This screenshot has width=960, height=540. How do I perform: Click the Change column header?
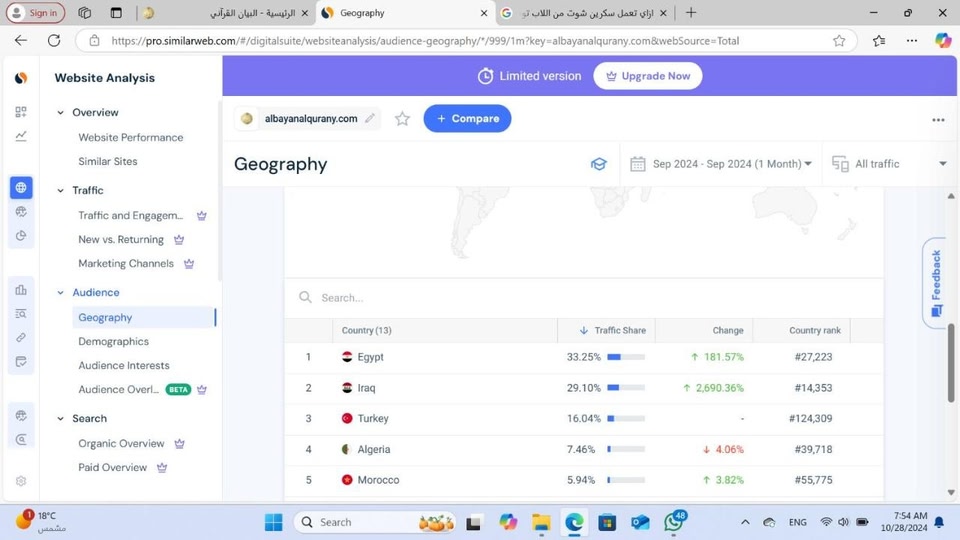727,330
